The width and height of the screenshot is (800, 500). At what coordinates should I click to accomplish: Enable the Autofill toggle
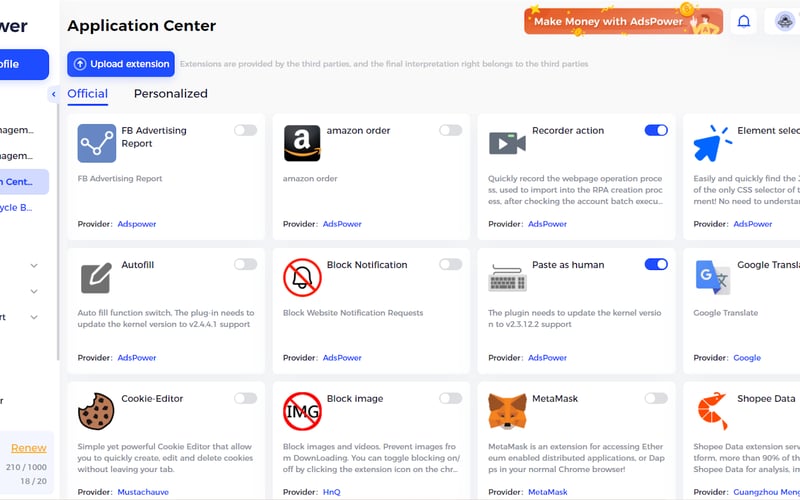coord(245,264)
